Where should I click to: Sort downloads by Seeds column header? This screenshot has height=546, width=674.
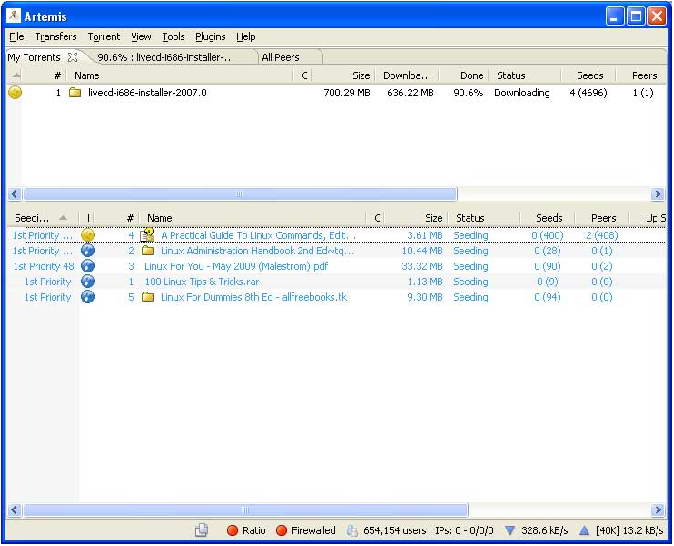[x=590, y=76]
